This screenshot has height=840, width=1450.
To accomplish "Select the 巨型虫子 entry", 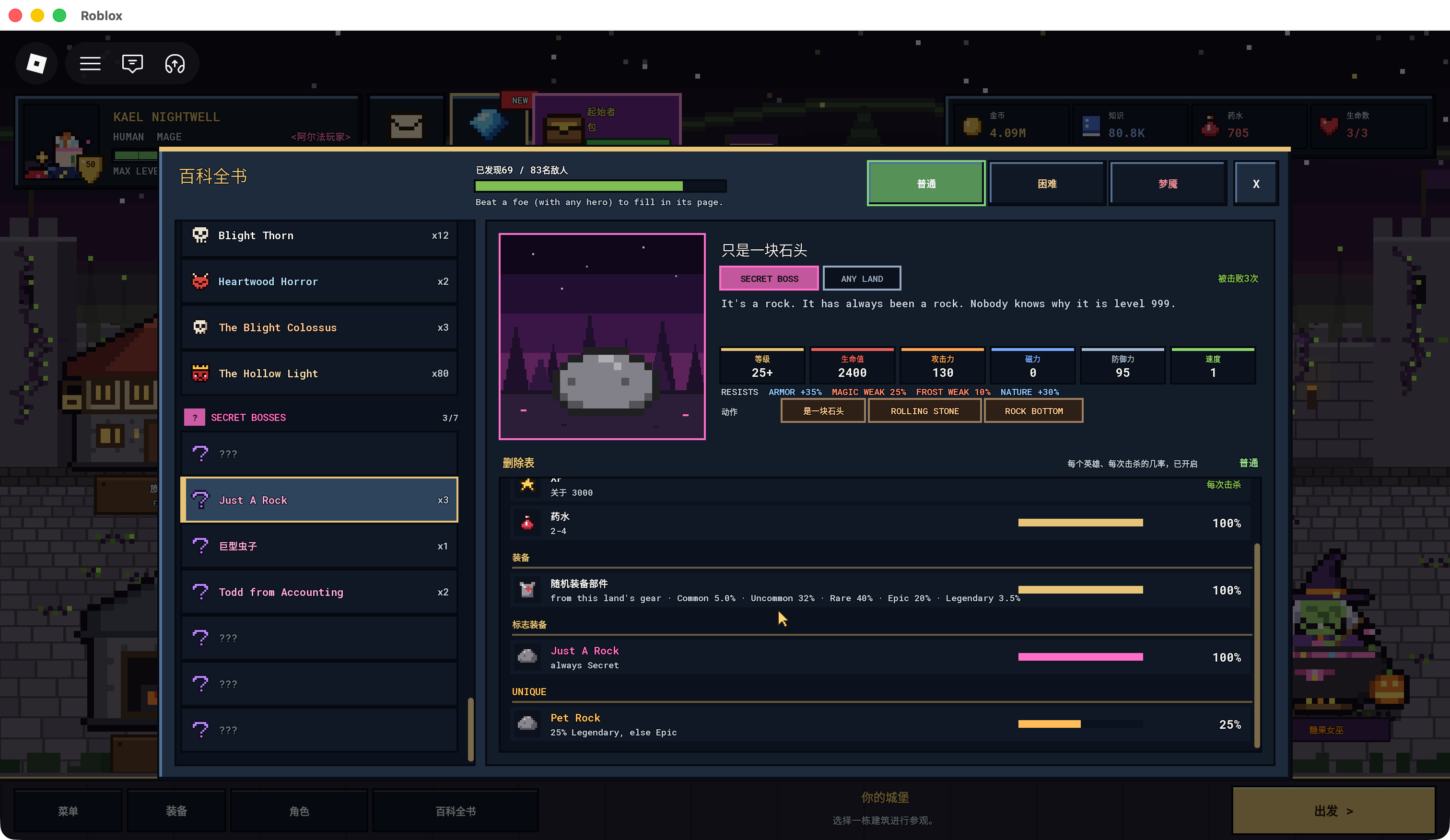I will 319,546.
